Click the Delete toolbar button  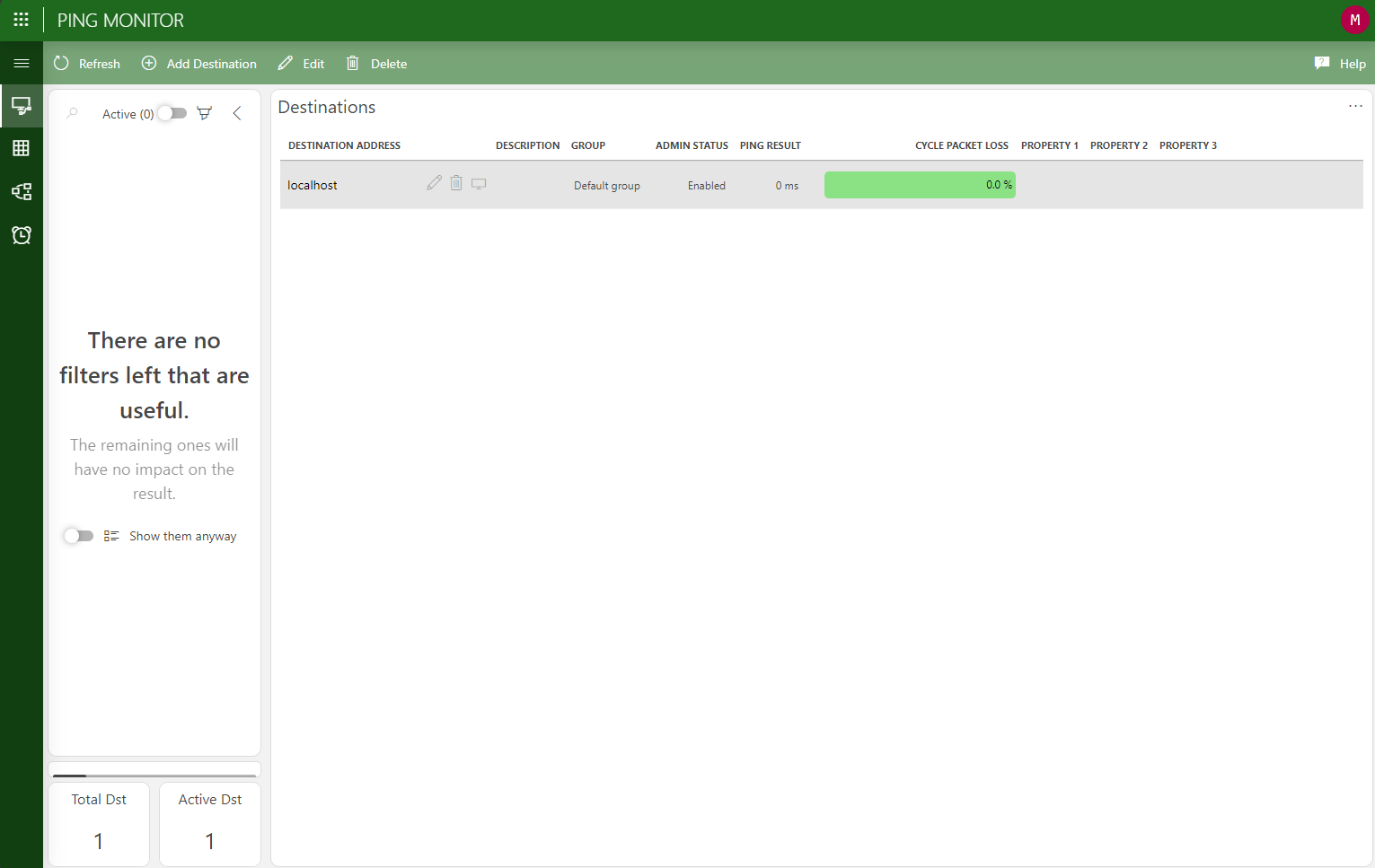pyautogui.click(x=377, y=64)
